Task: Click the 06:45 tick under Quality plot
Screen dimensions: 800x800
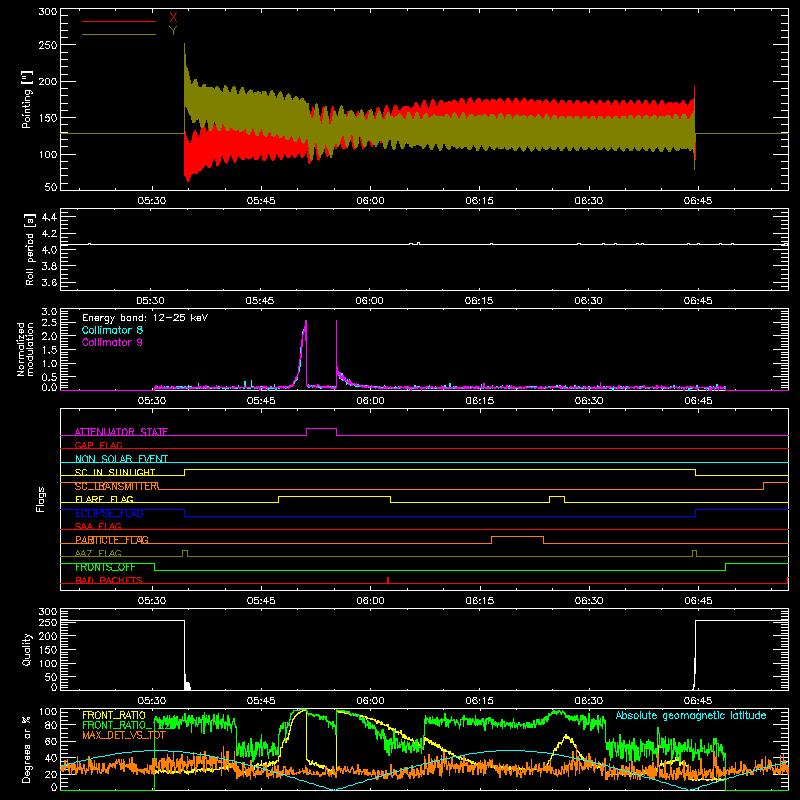Action: pos(698,701)
